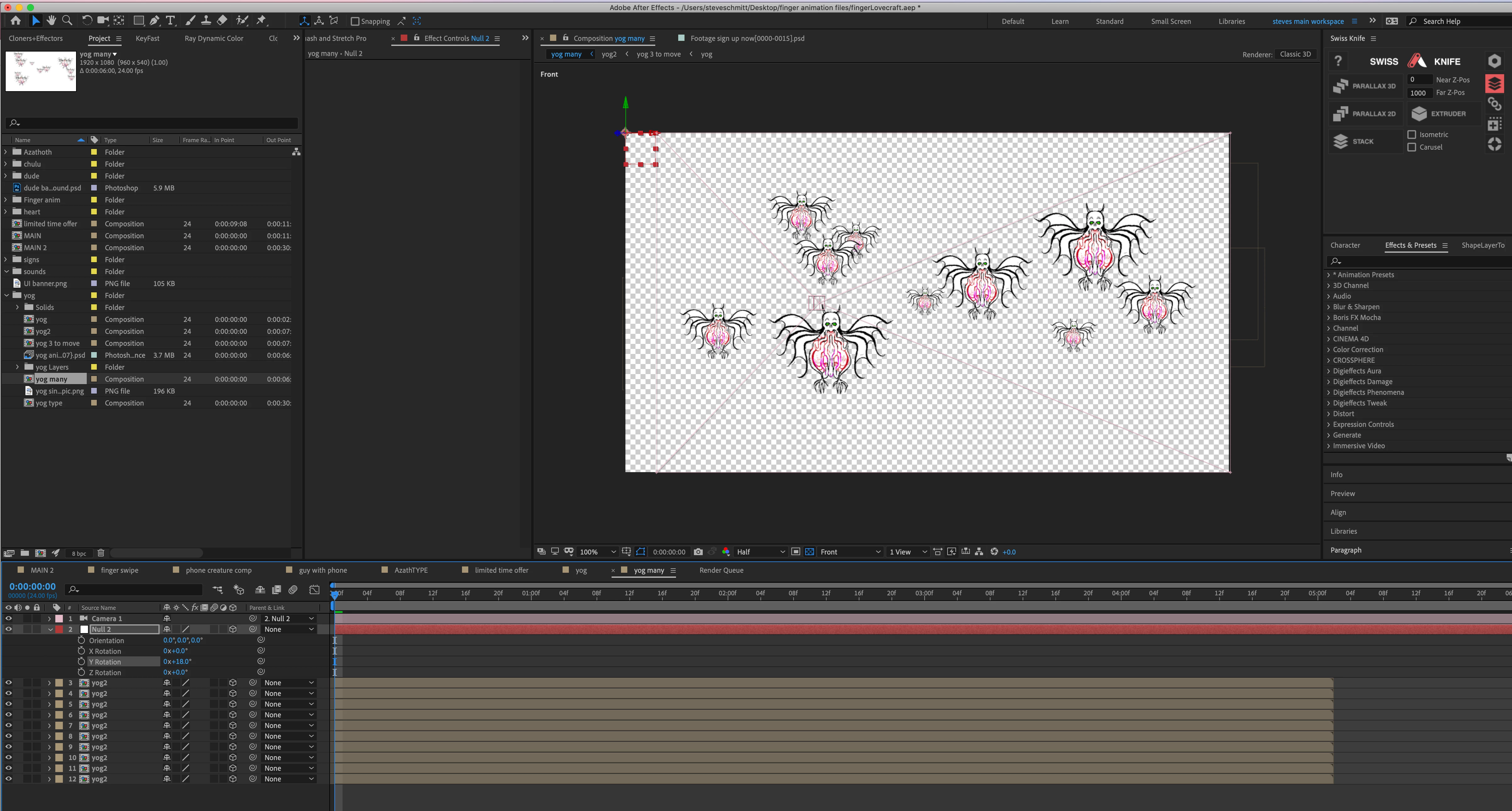Click the snapshot camera icon in viewer
The width and height of the screenshot is (1512, 811).
coord(698,551)
